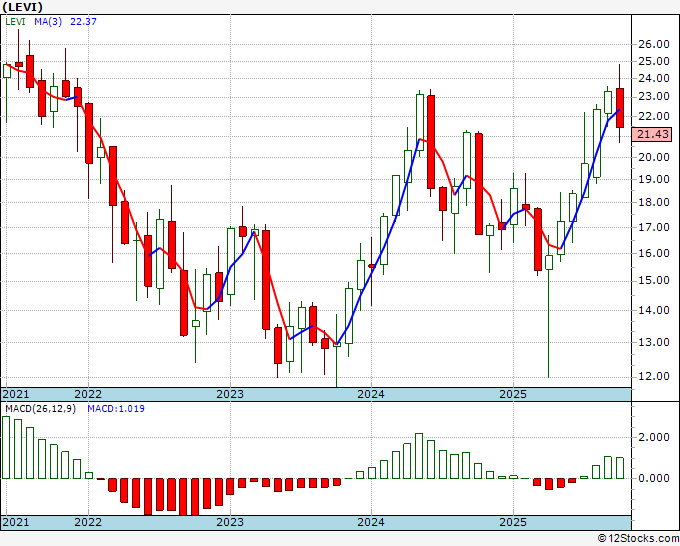Image resolution: width=680 pixels, height=546 pixels.
Task: Click the 12.00 price axis label
Action: coord(654,376)
